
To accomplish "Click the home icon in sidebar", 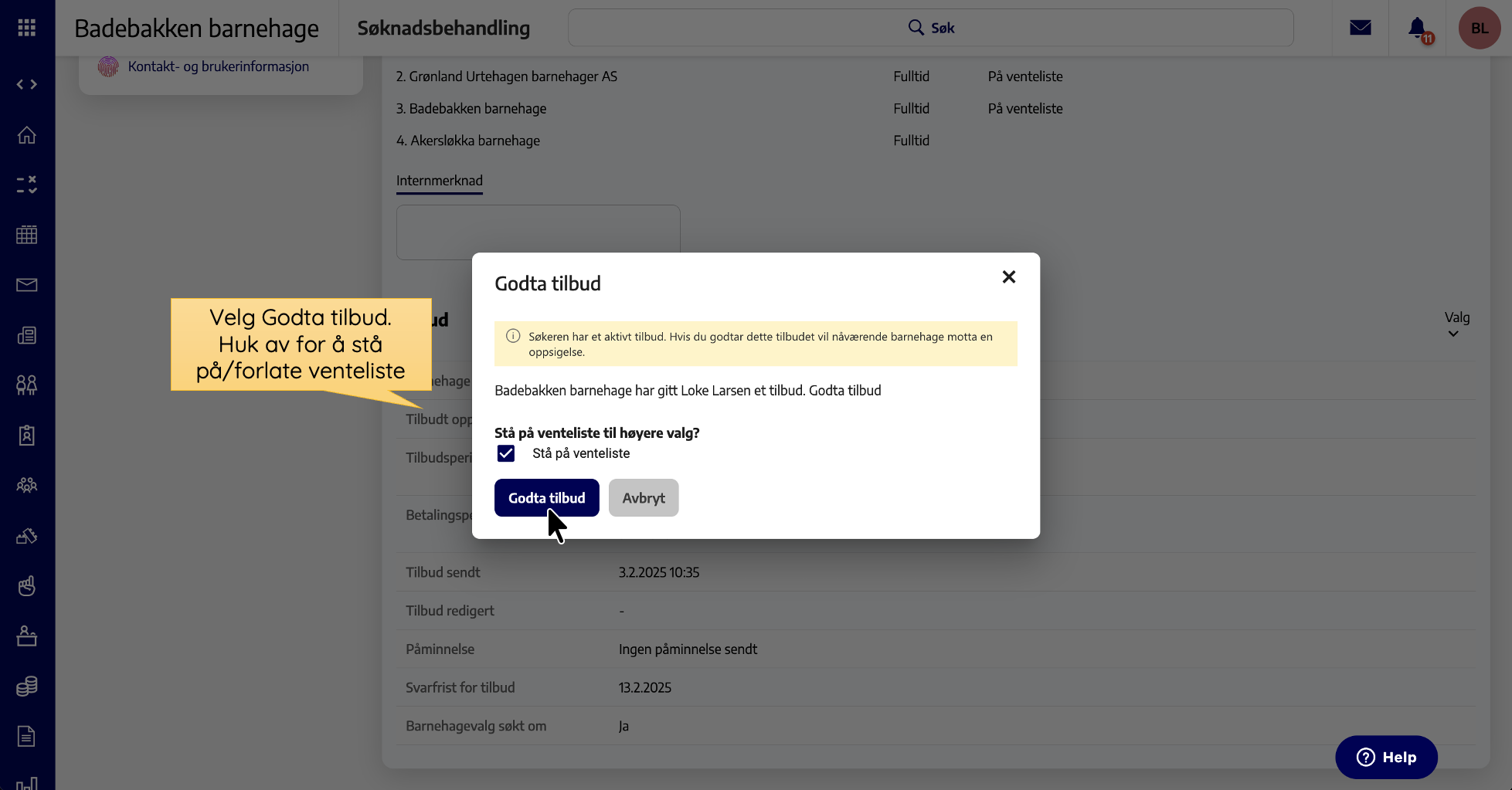I will [27, 135].
